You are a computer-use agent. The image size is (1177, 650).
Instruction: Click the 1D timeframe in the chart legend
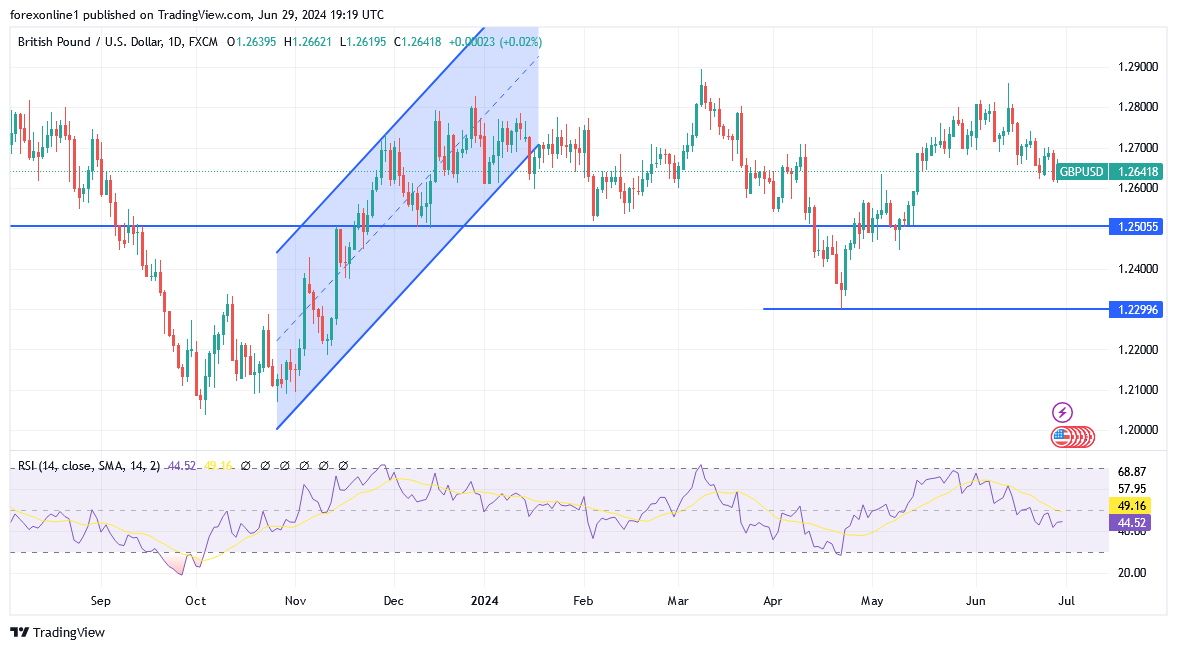(176, 42)
